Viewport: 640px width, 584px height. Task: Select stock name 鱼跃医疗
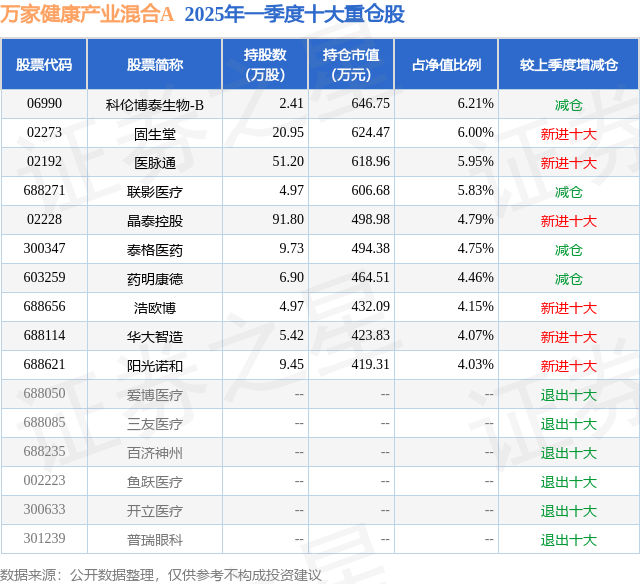155,482
